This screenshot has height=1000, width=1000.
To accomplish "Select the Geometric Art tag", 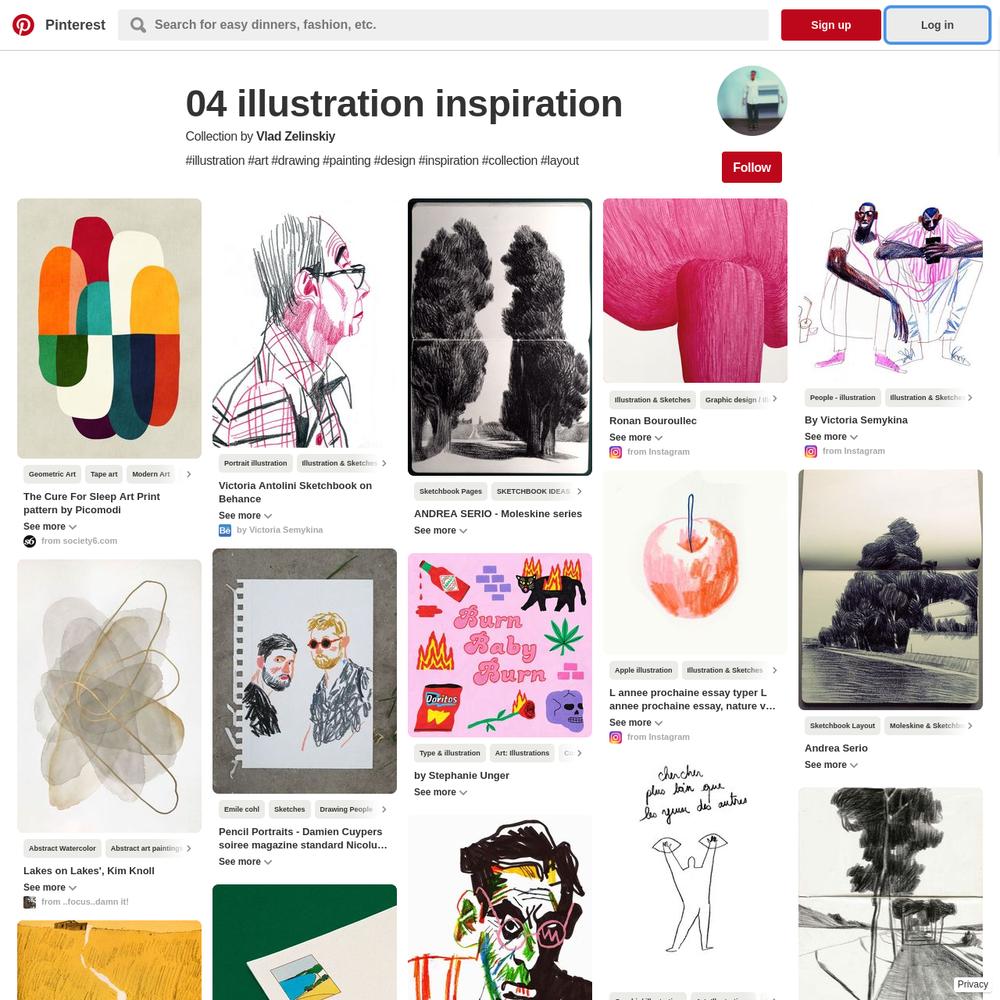I will tap(52, 474).
